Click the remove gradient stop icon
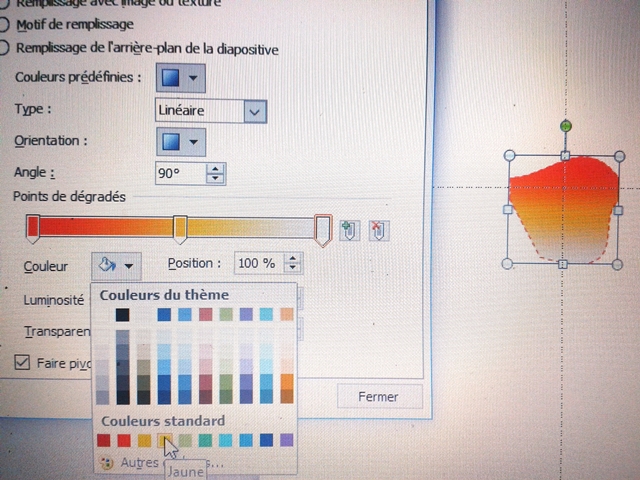The width and height of the screenshot is (640, 480). [378, 231]
